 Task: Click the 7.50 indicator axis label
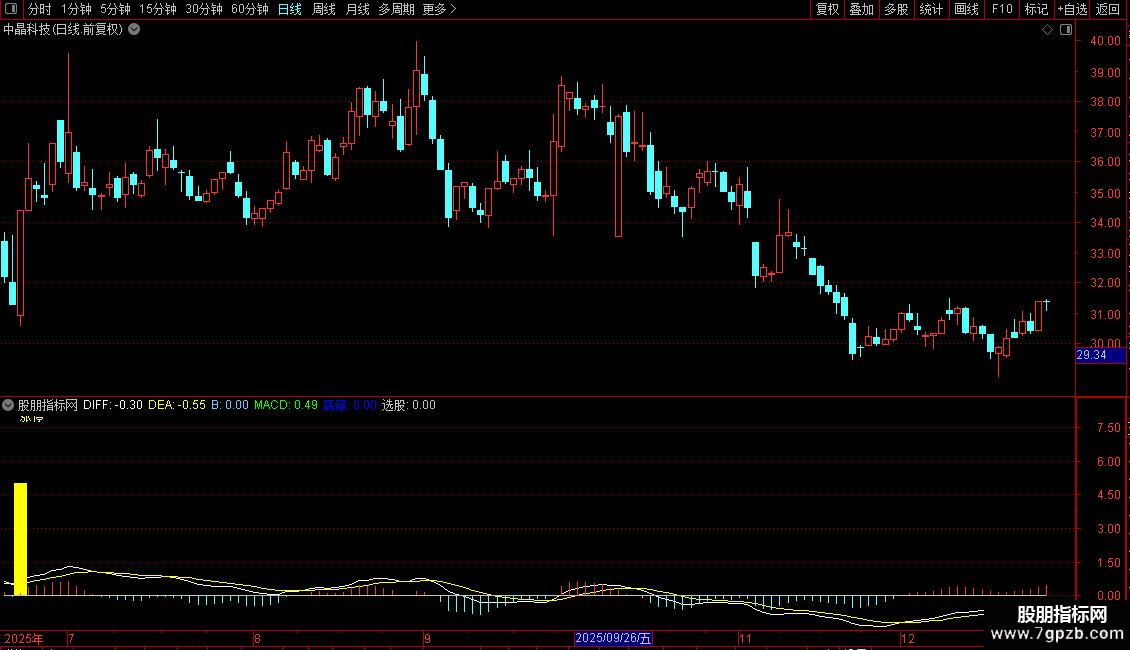(1108, 428)
